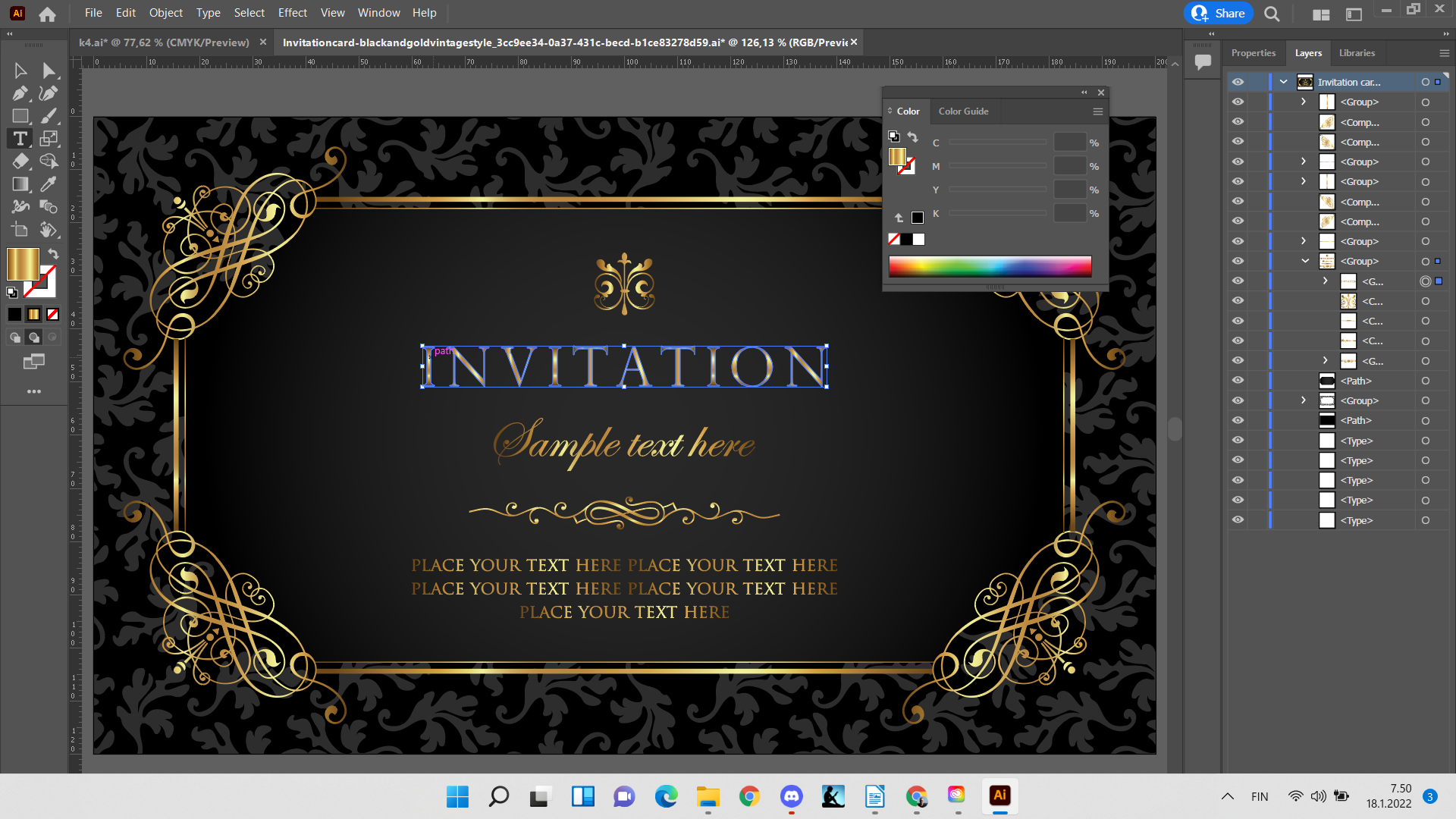The width and height of the screenshot is (1456, 819).
Task: Select the Type tool
Action: pyautogui.click(x=20, y=139)
